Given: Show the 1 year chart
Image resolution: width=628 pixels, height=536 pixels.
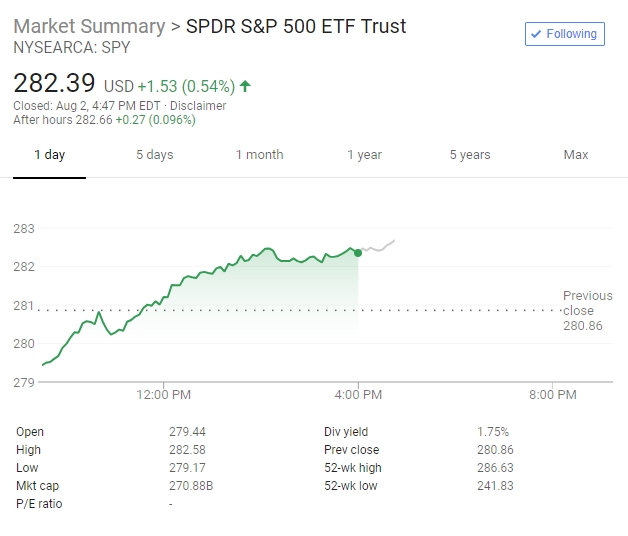Looking at the screenshot, I should [364, 155].
